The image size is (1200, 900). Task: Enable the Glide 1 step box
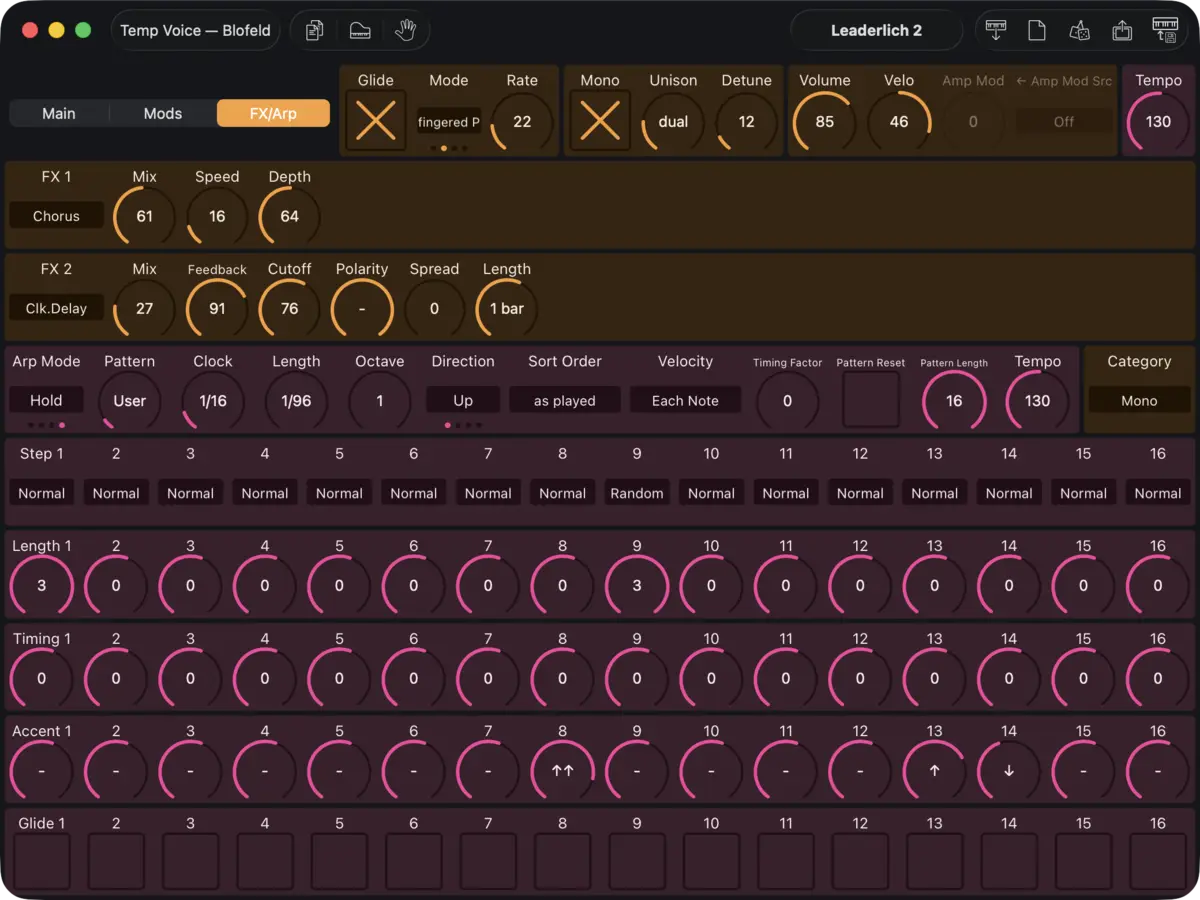coord(42,862)
